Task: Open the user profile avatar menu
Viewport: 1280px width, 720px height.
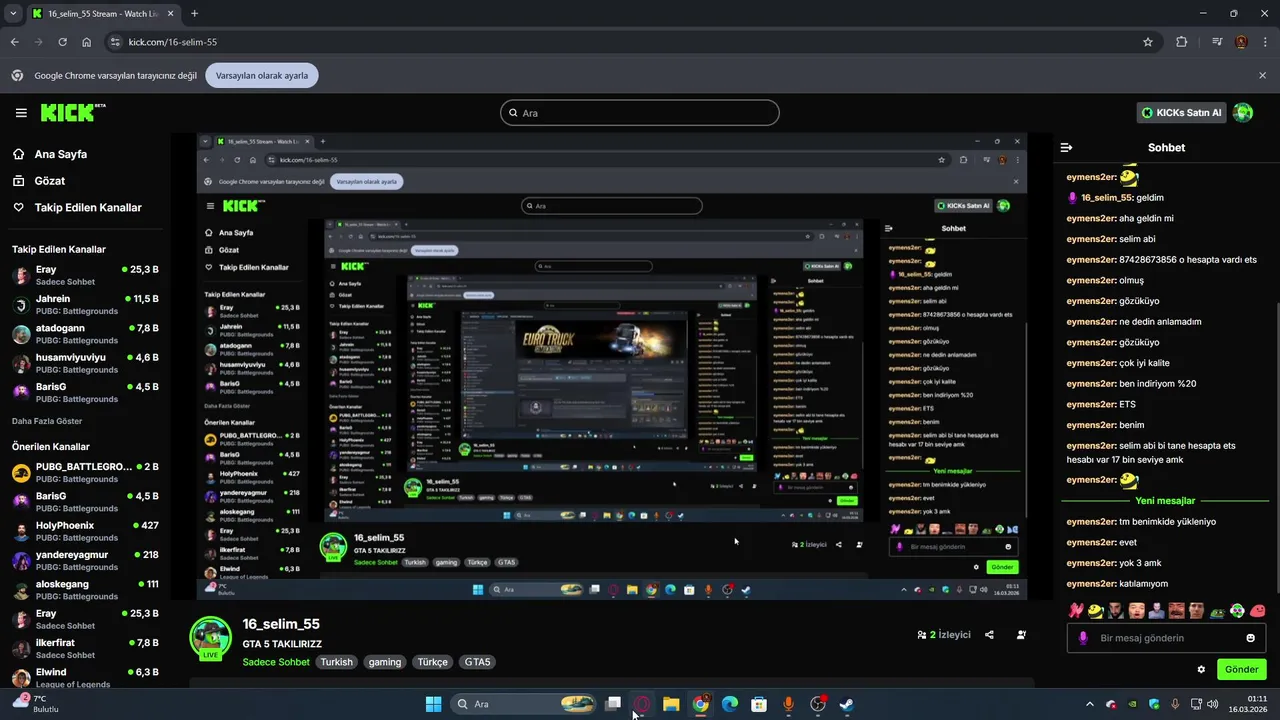Action: pyautogui.click(x=1243, y=113)
